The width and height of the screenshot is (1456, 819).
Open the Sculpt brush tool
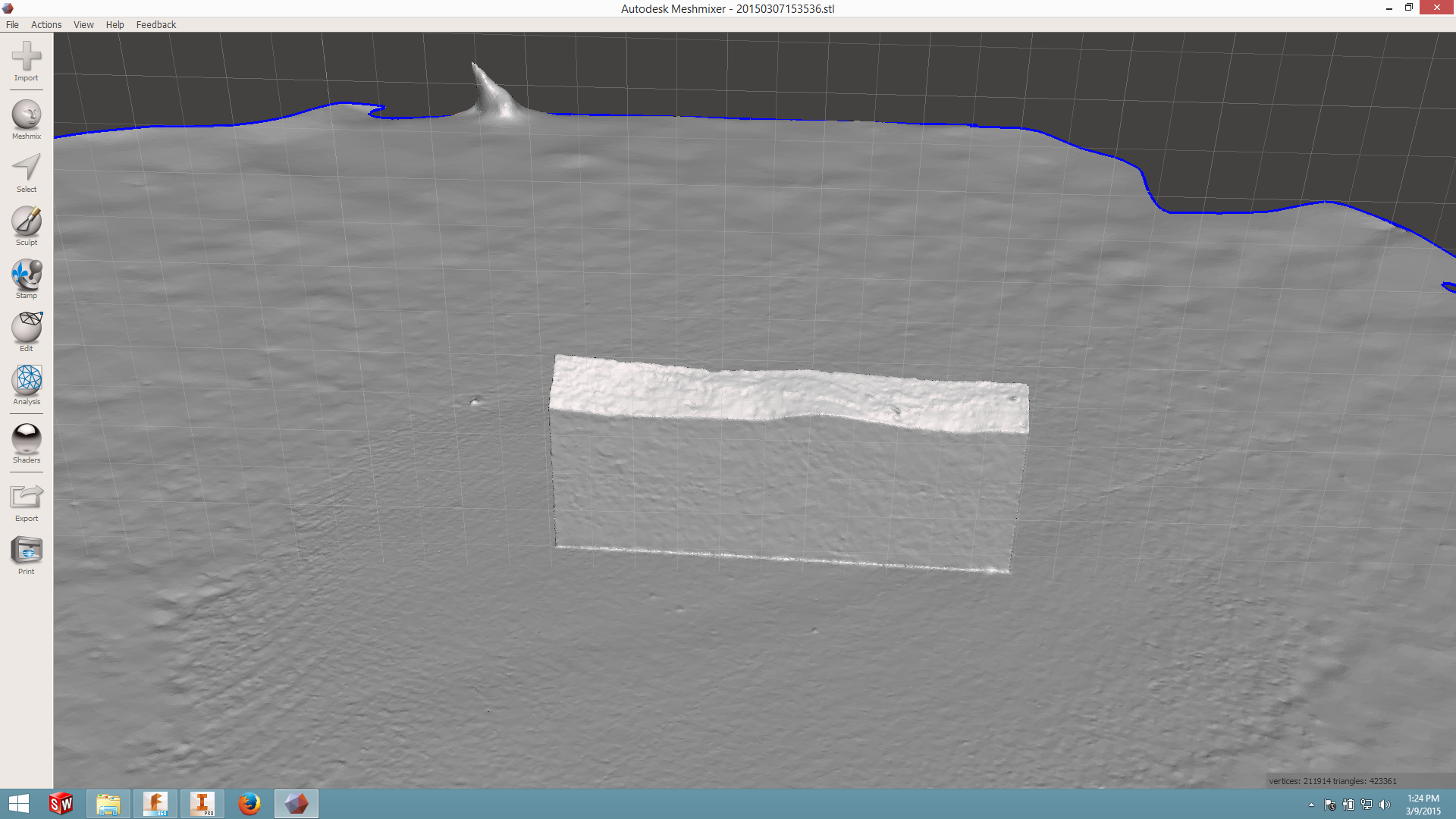27,225
